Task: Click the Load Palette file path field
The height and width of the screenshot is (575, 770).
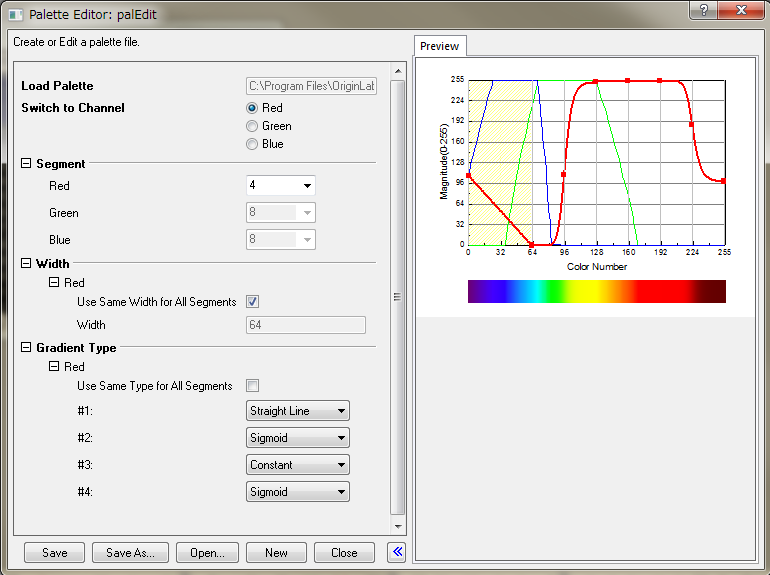Action: point(311,86)
